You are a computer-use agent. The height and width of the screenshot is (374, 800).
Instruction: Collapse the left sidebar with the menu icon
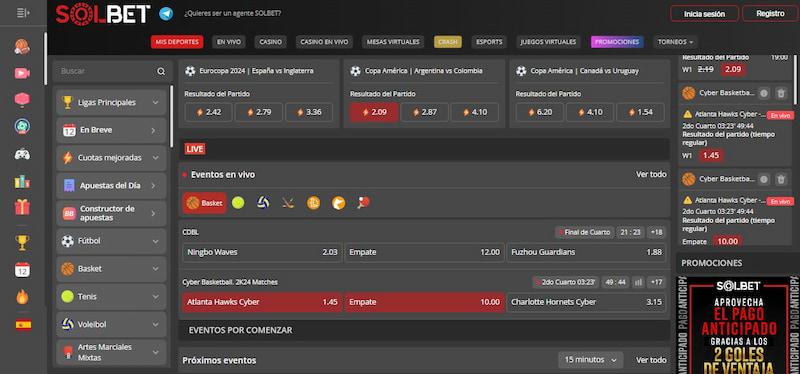22,13
